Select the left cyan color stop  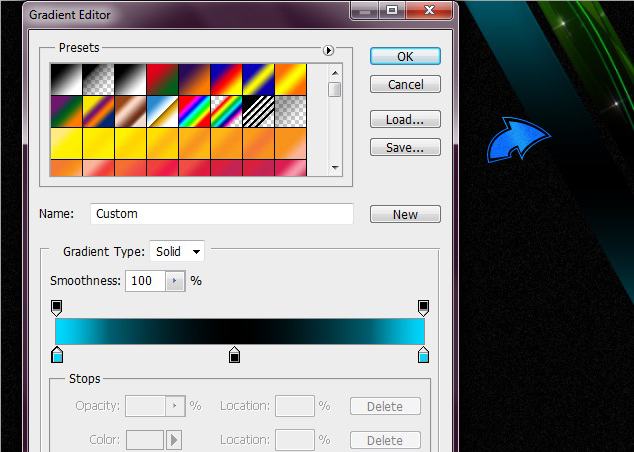point(56,354)
